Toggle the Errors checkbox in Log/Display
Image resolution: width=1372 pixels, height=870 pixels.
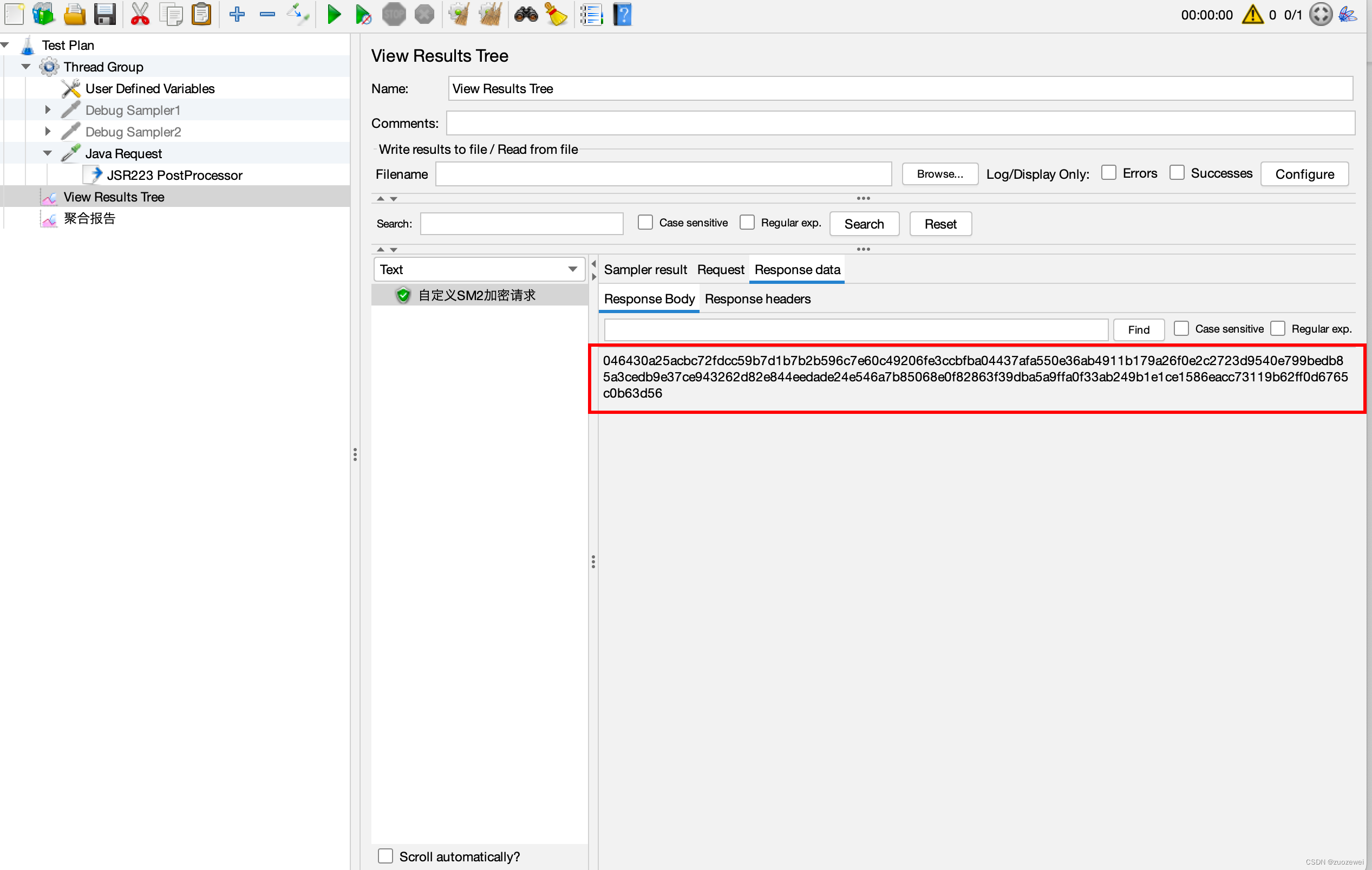1110,174
